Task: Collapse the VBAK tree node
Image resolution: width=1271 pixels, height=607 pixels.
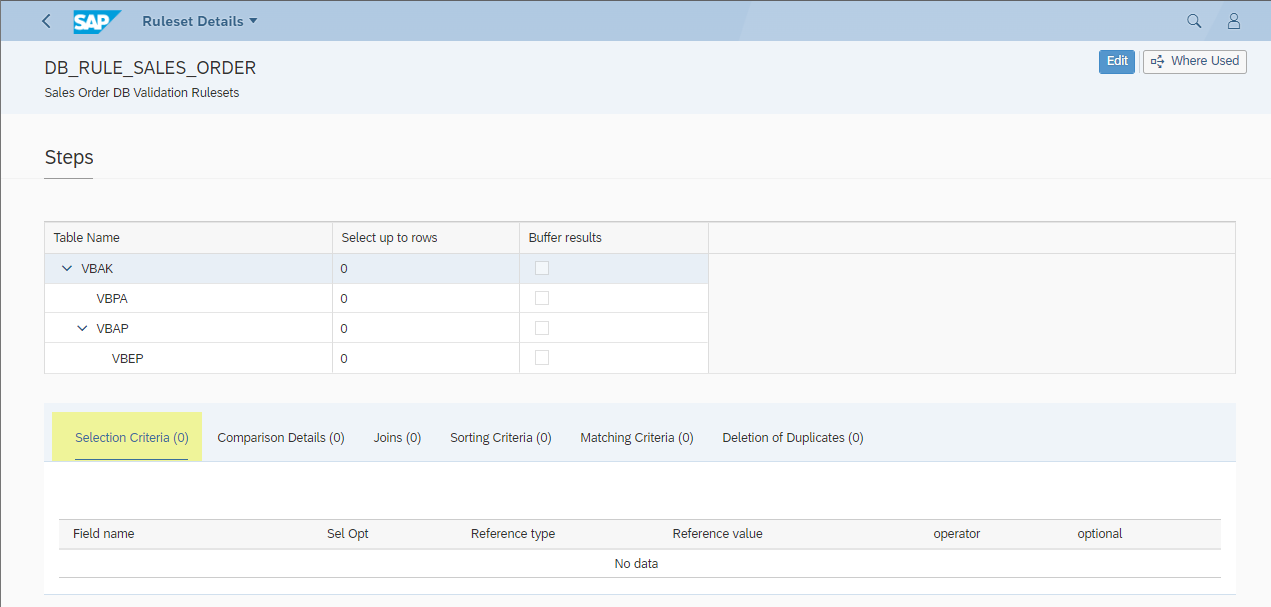Action: [x=67, y=268]
